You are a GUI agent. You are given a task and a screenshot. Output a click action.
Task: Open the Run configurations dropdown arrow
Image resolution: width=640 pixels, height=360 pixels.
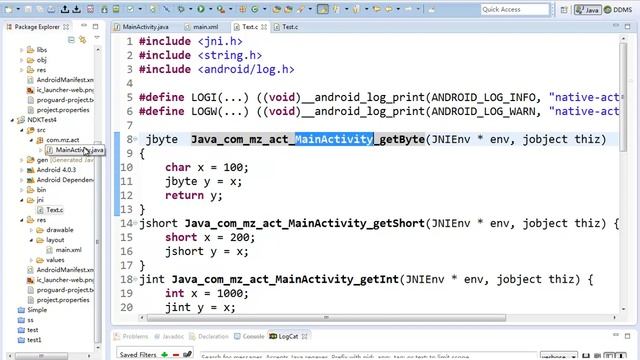point(211,9)
